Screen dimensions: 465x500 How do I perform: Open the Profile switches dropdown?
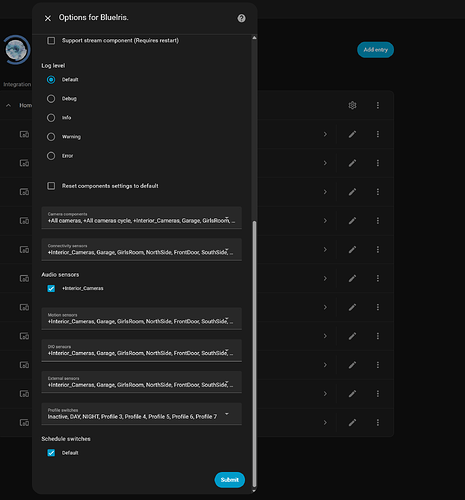pos(141,414)
